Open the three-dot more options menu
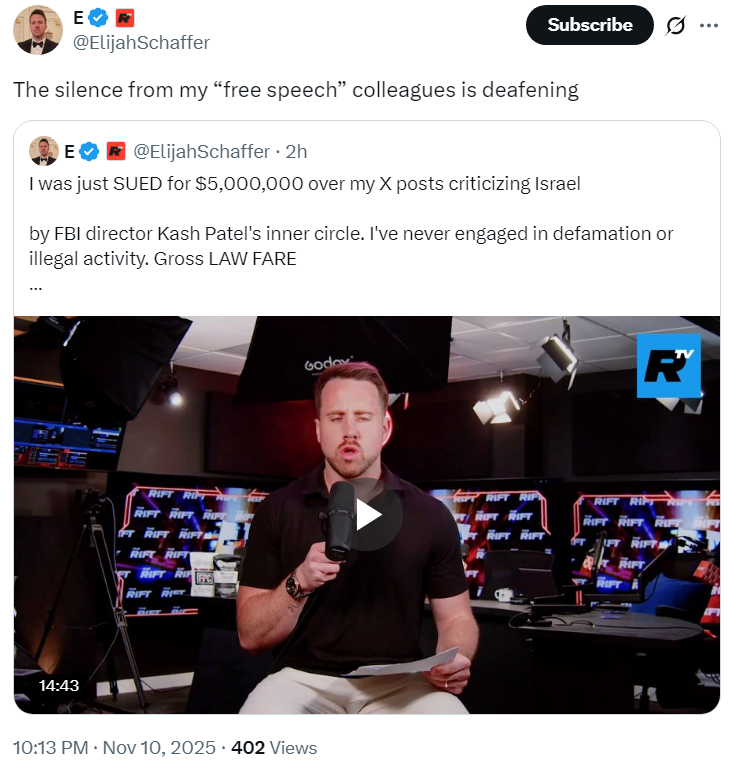Screen dimensions: 737x770 pyautogui.click(x=709, y=26)
